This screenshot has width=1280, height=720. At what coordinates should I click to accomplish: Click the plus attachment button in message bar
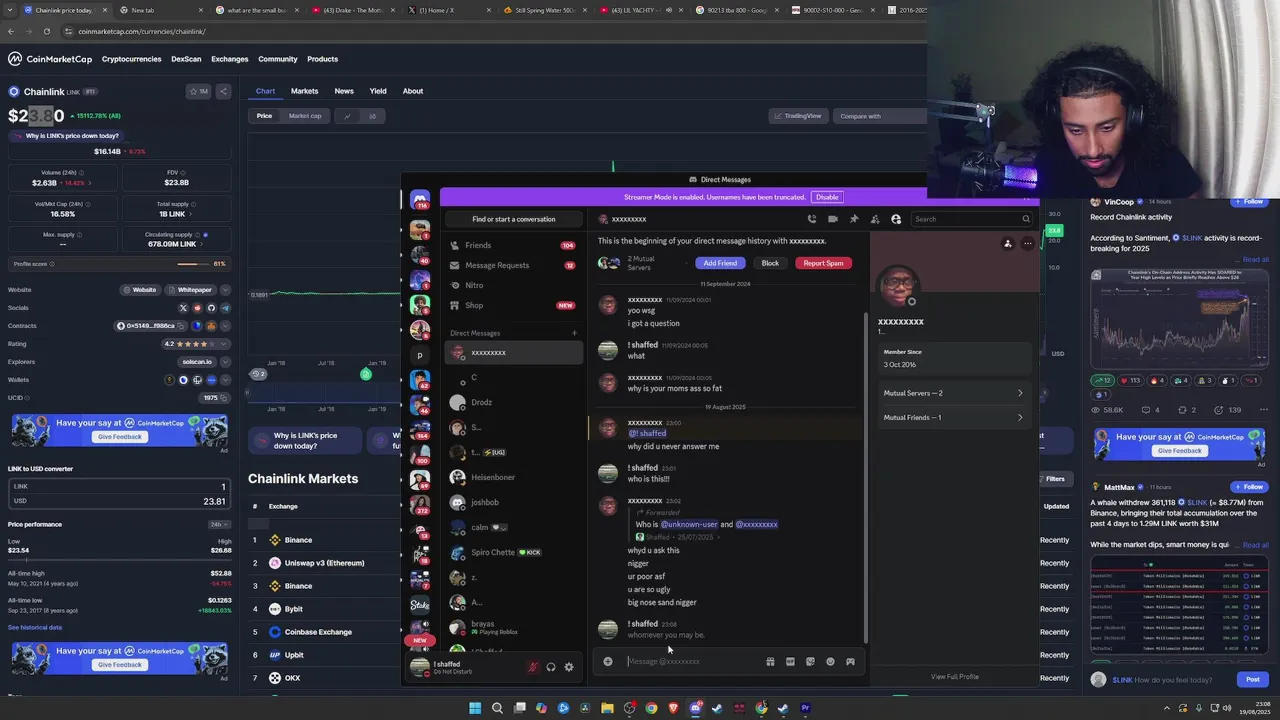(x=607, y=661)
